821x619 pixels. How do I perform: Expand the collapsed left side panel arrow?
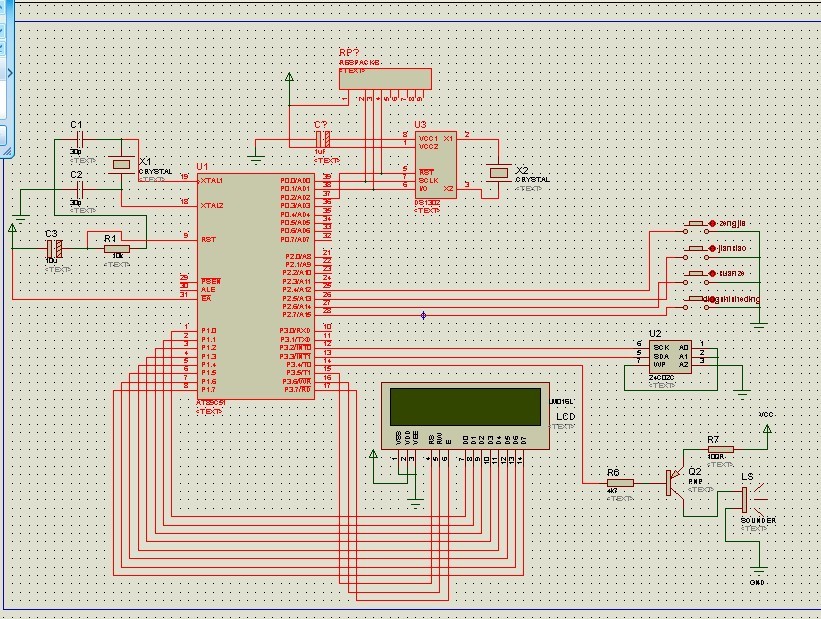click(x=10, y=74)
